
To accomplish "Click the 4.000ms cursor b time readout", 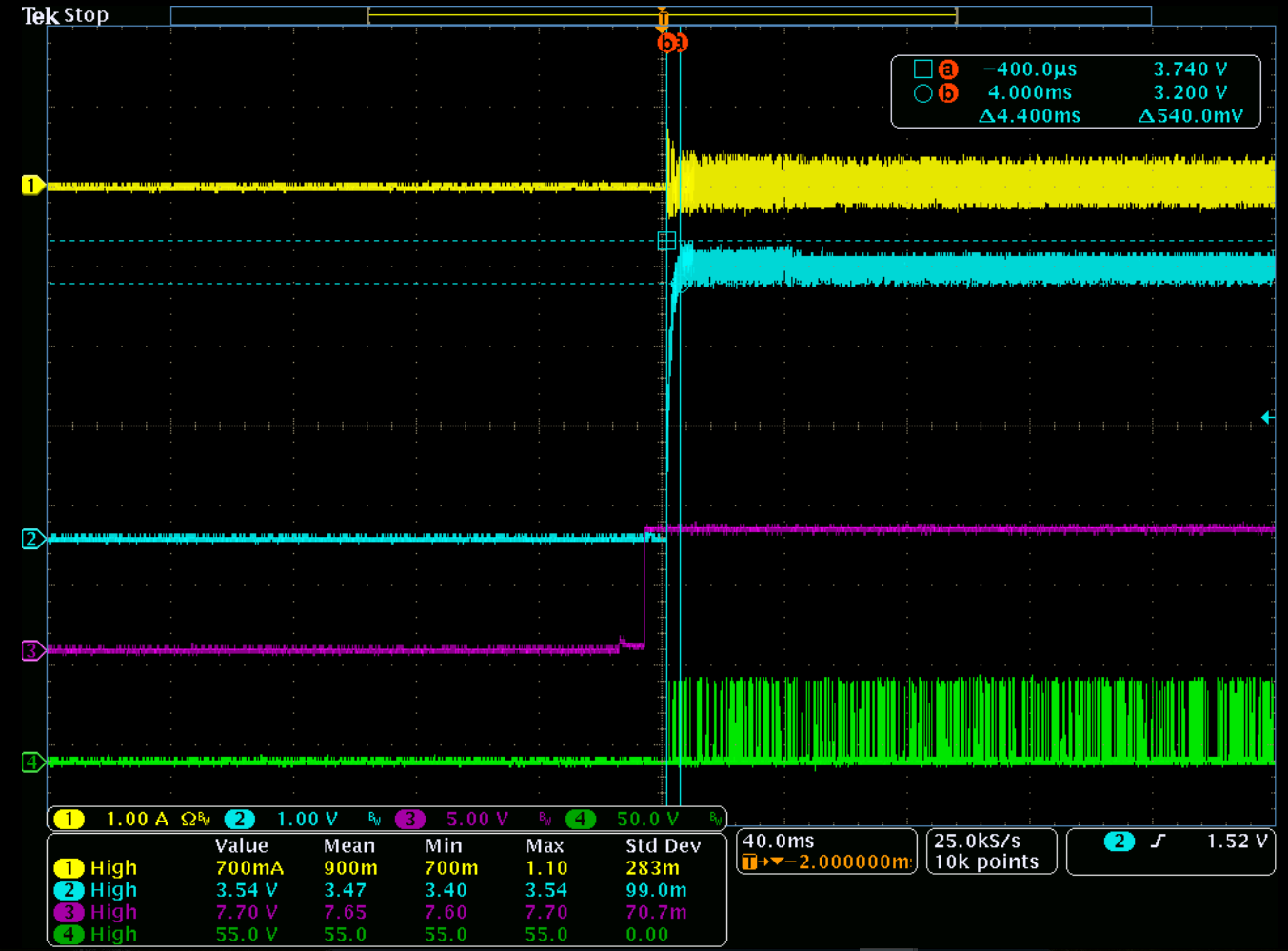I will (1029, 92).
